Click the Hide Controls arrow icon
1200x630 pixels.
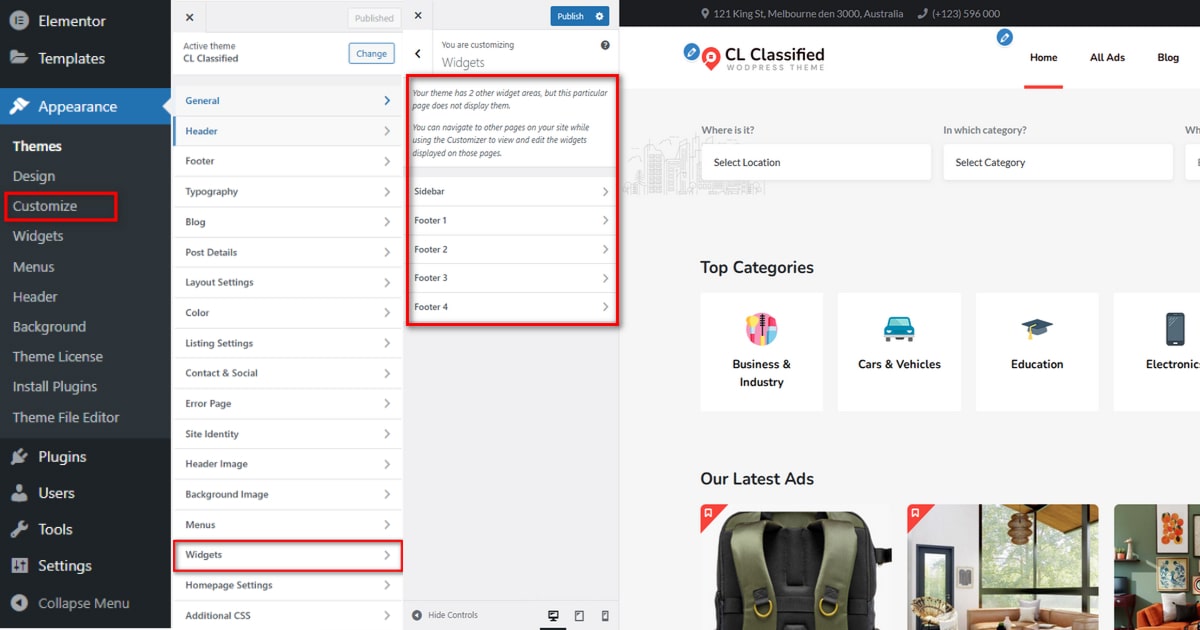(x=418, y=615)
